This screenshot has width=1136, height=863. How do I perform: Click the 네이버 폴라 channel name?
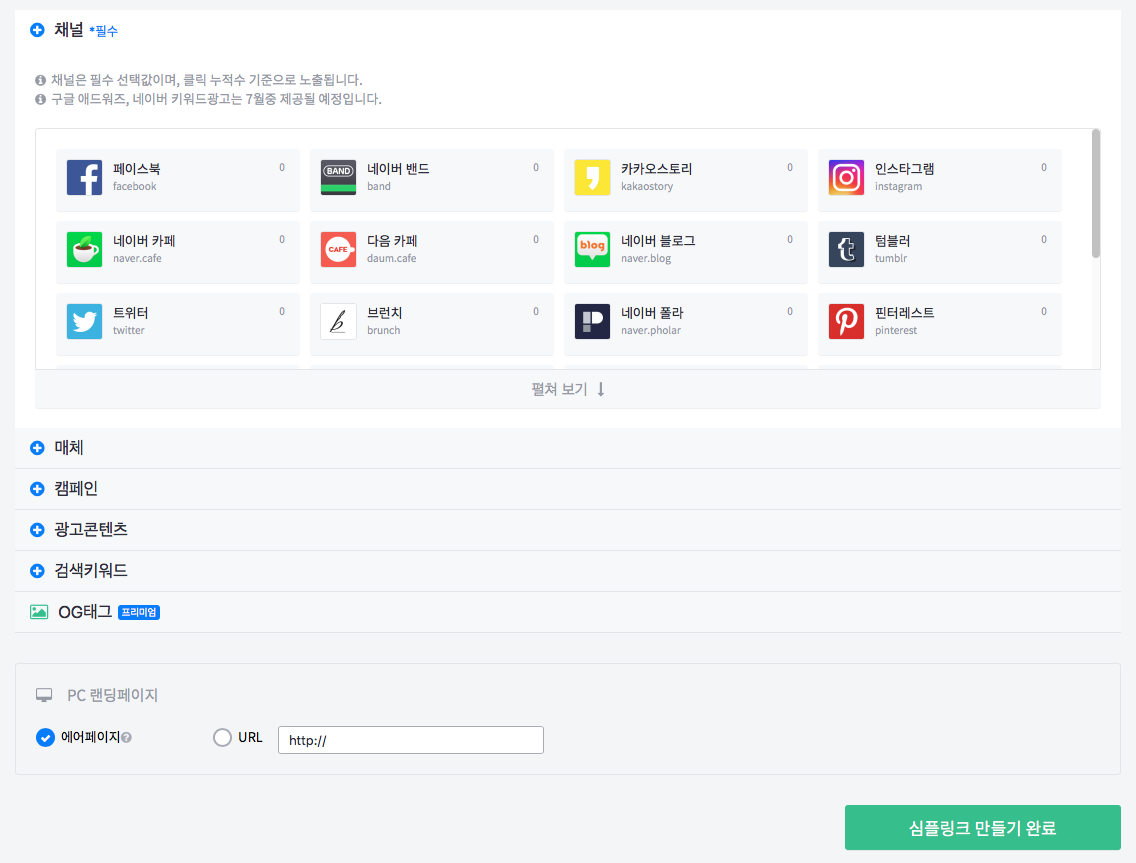pyautogui.click(x=652, y=312)
